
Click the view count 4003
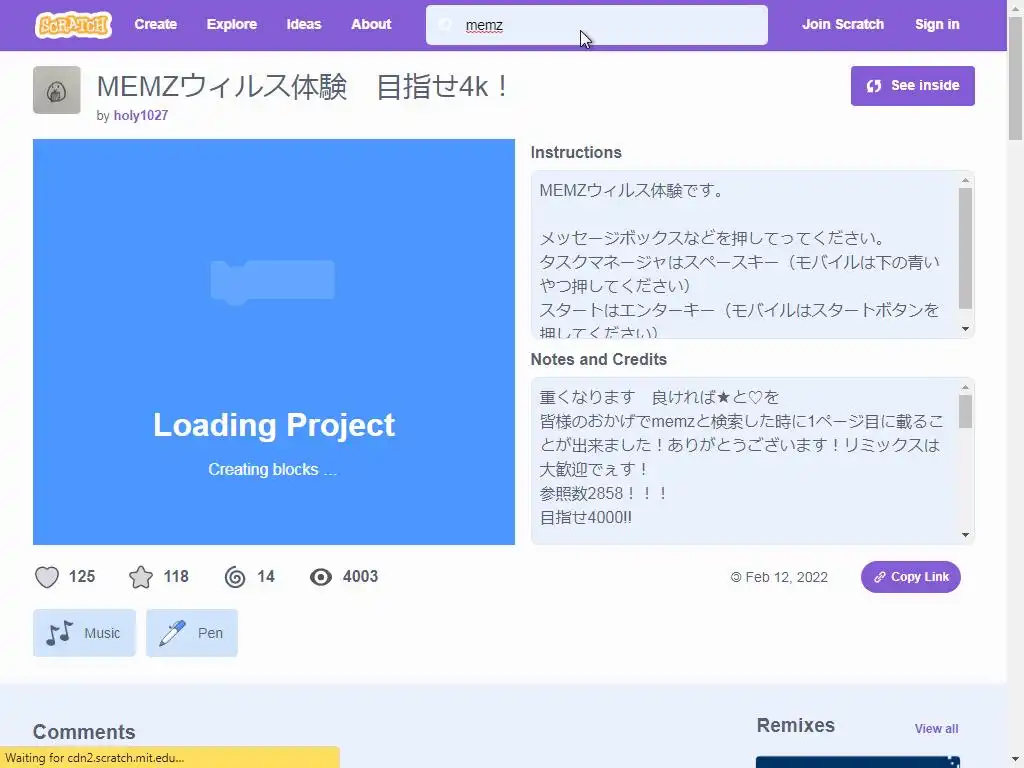point(360,577)
